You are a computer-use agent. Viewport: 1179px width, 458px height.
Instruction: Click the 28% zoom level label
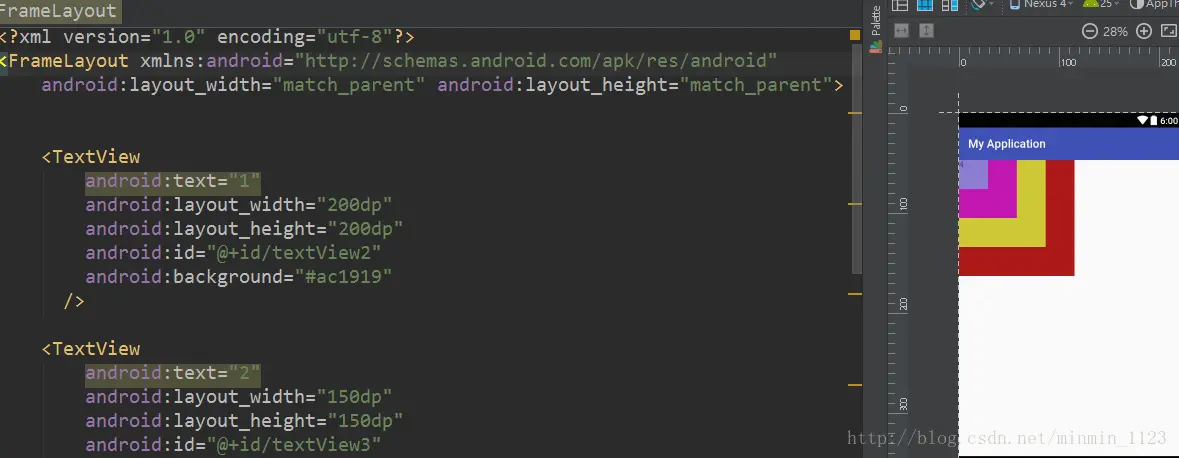pos(1116,31)
